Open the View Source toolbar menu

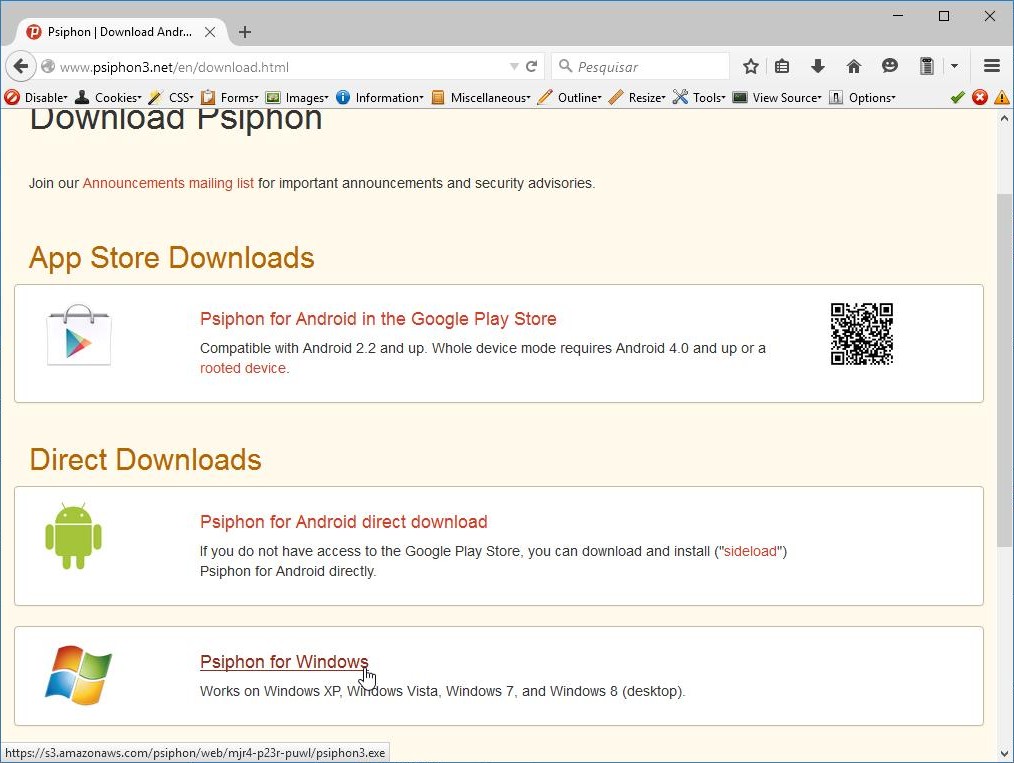(777, 98)
